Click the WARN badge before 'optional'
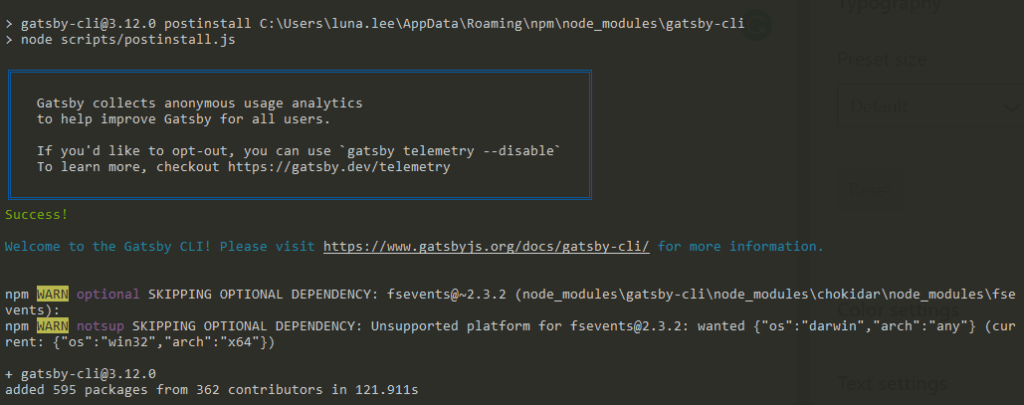Viewport: 1024px width, 405px height. 52,295
